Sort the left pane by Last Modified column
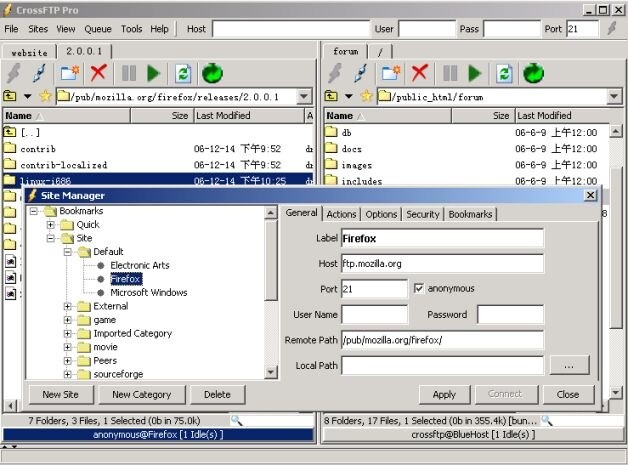 pyautogui.click(x=249, y=116)
